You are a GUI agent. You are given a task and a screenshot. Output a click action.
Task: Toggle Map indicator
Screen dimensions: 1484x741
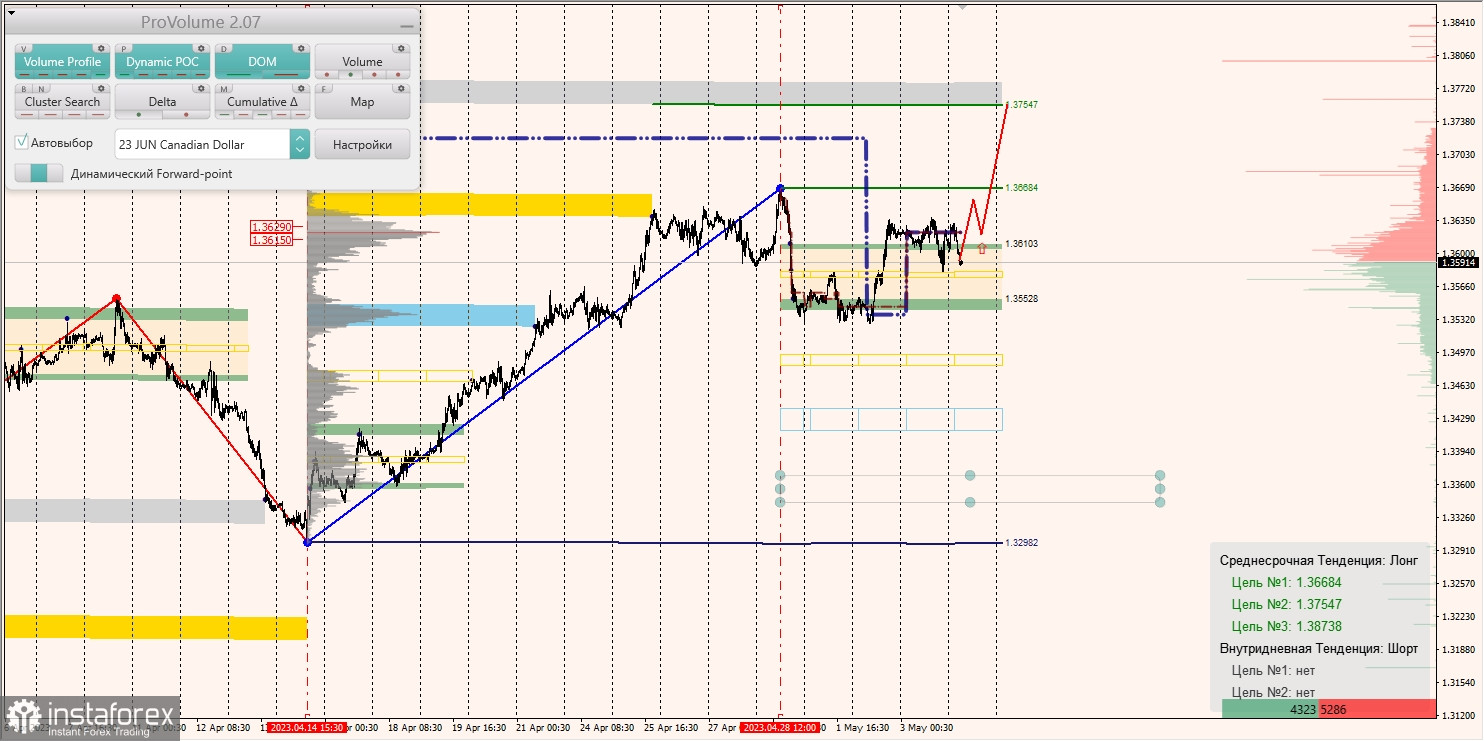(x=362, y=102)
